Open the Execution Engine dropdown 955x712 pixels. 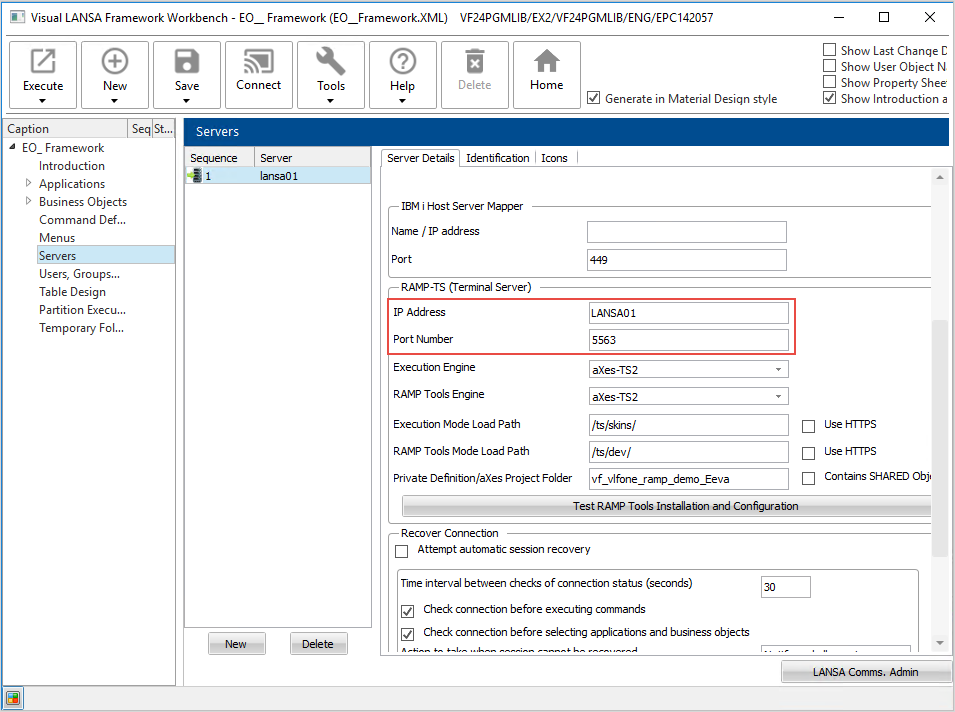tap(778, 370)
